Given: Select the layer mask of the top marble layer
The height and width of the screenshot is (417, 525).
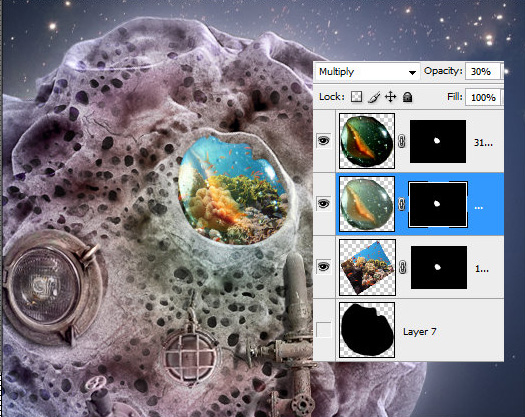Looking at the screenshot, I should (438, 141).
